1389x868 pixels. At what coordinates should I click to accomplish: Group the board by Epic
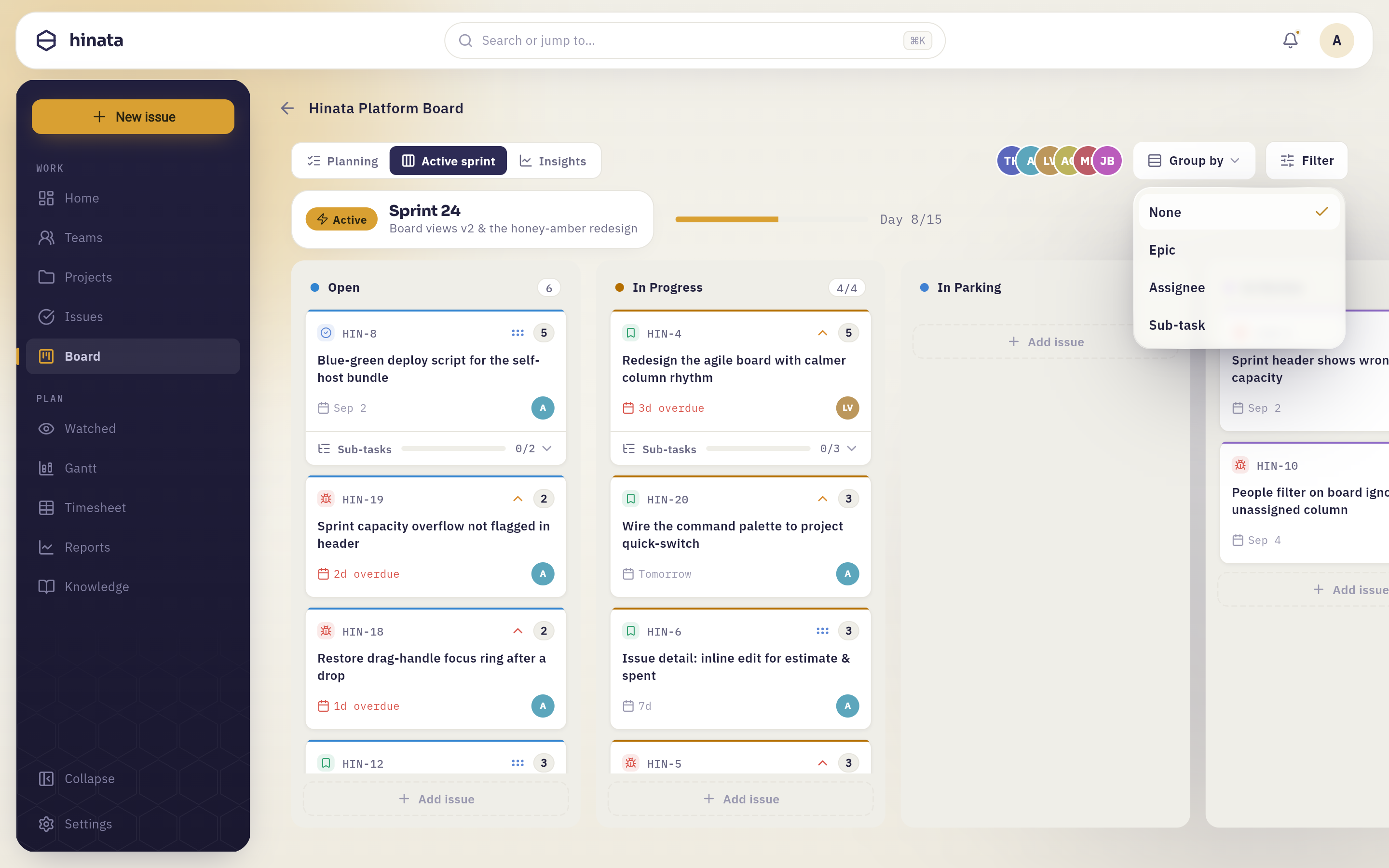[x=1239, y=250]
